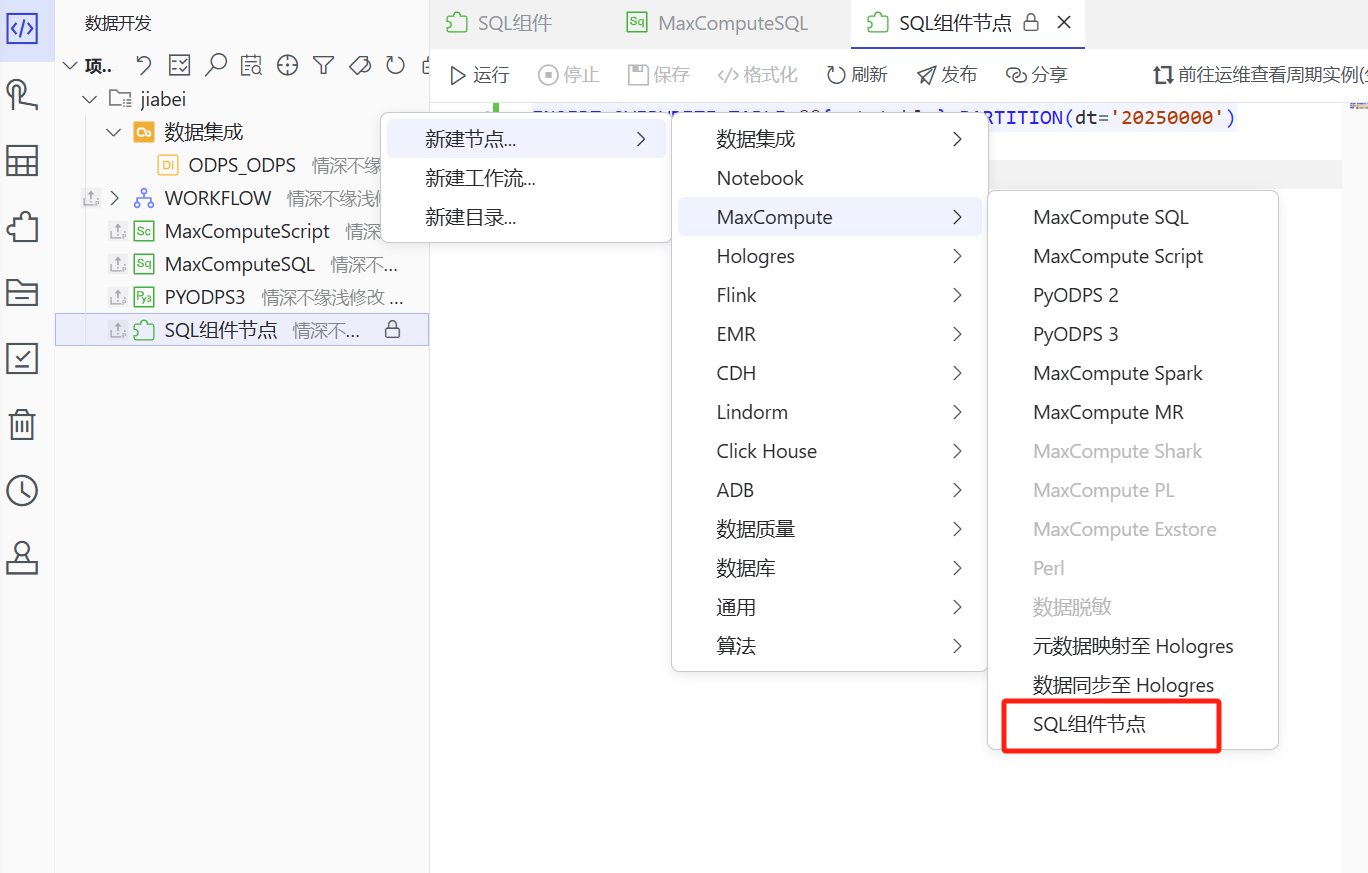Choose MaxCompute Script node type
This screenshot has width=1368, height=873.
(x=1133, y=256)
